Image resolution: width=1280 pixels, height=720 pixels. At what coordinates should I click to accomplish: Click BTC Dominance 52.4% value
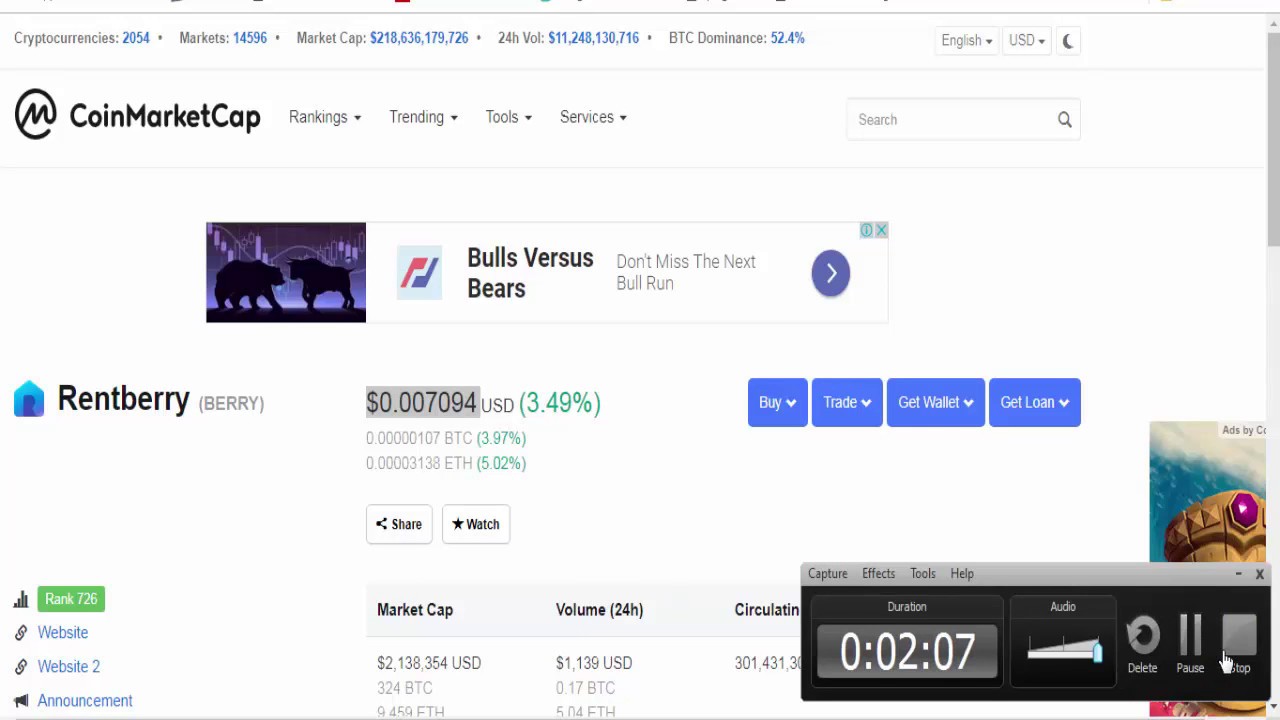point(787,38)
